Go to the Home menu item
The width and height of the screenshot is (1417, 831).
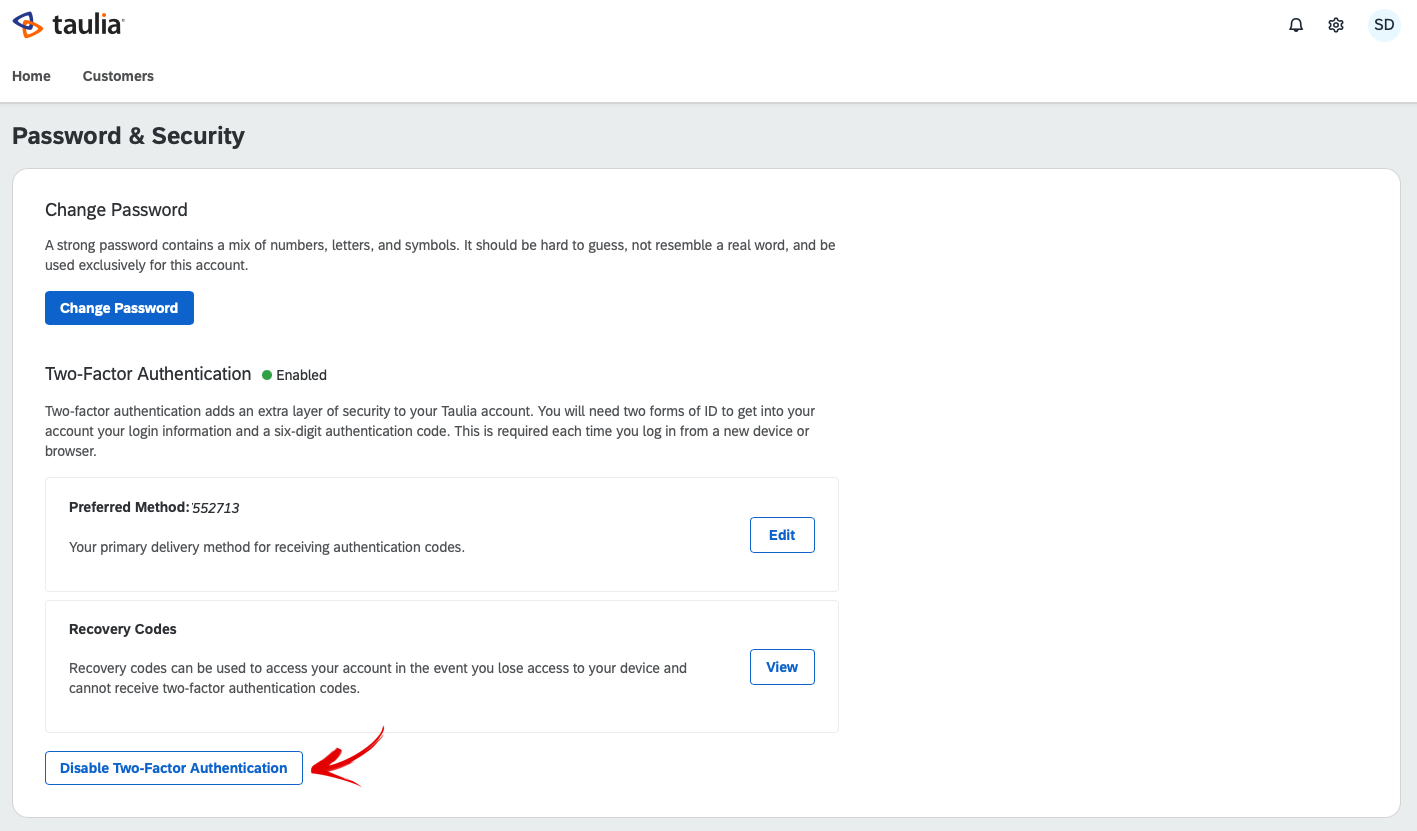[31, 76]
